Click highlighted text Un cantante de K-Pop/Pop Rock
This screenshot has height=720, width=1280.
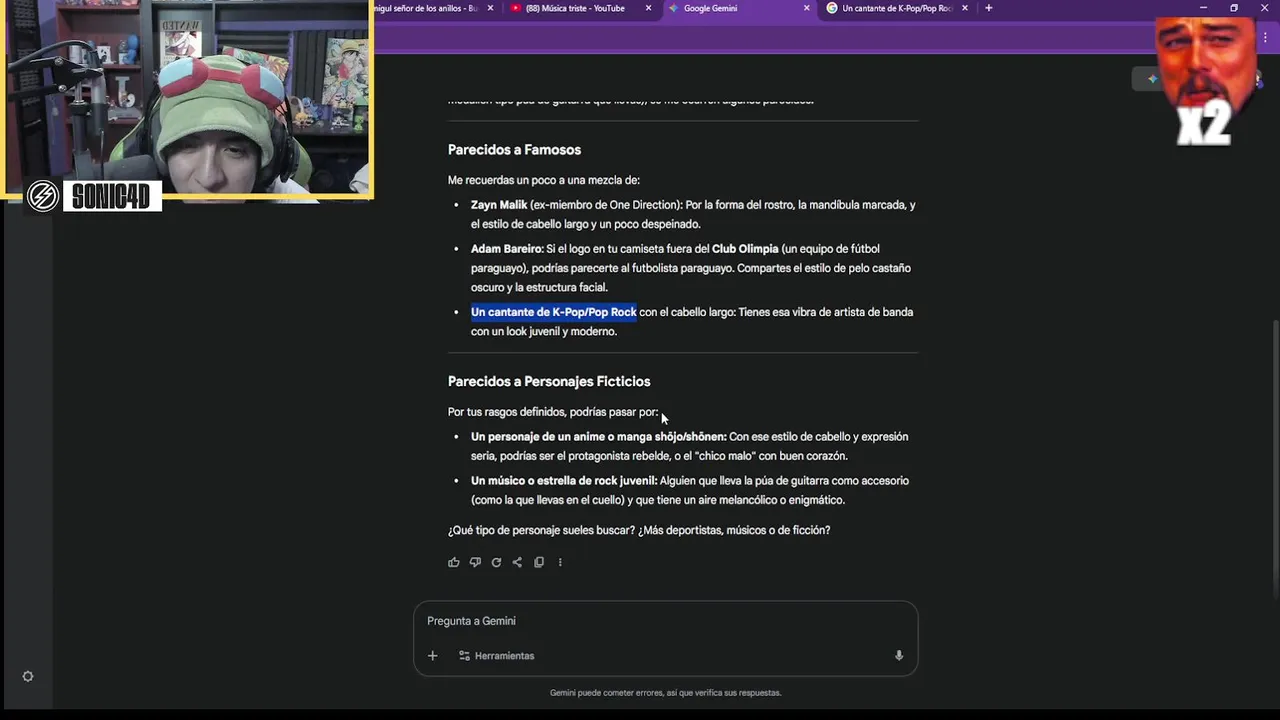coord(554,312)
